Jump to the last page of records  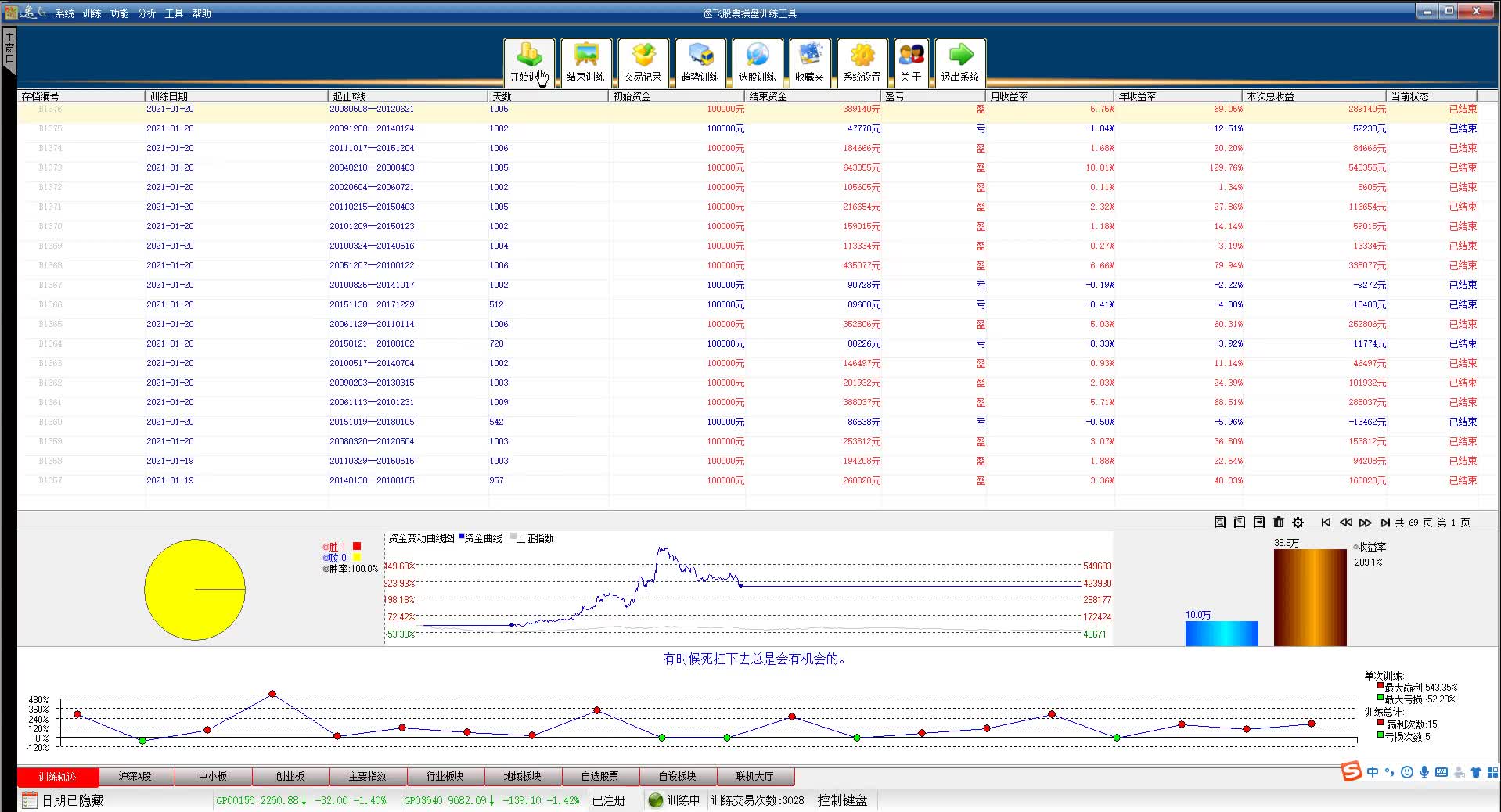pos(1385,523)
